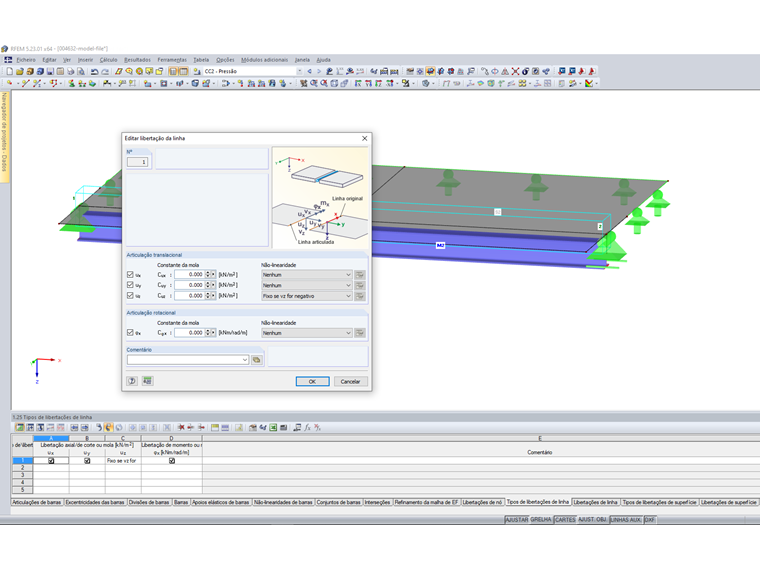
Task: Toggle CARTES in status bar
Action: click(x=565, y=520)
